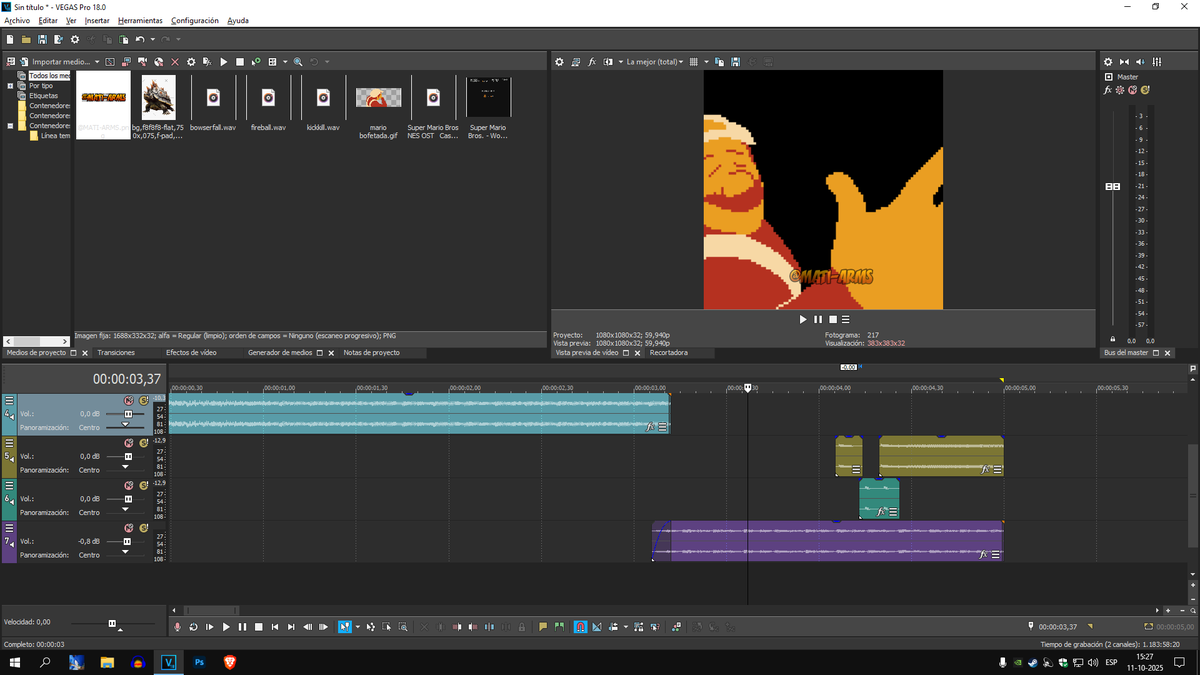The image size is (1200, 675).
Task: Start media preview in Project Media toolbar
Action: 224,62
